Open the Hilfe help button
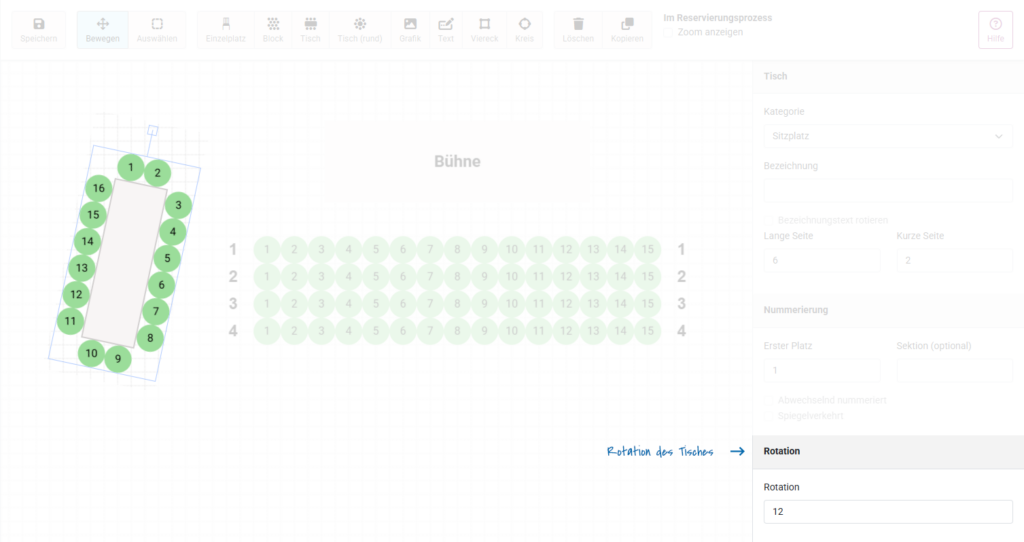 [995, 30]
